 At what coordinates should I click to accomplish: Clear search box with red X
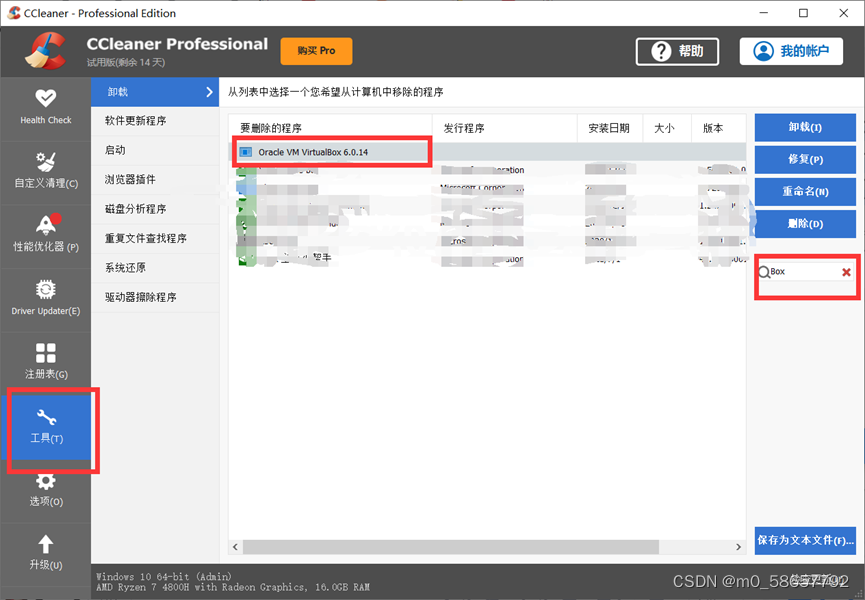(846, 272)
